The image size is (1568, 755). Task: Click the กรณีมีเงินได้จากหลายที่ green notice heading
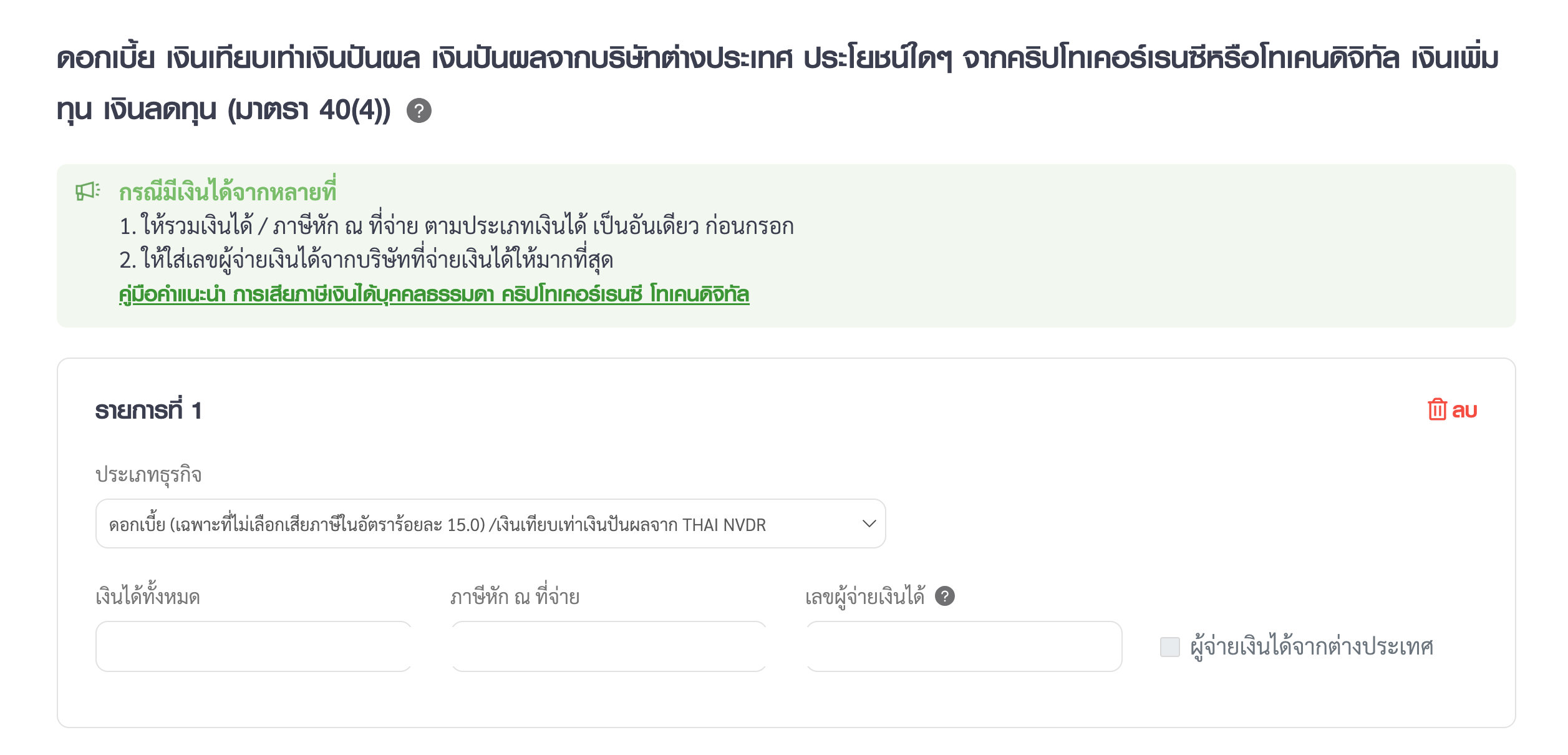pyautogui.click(x=228, y=190)
